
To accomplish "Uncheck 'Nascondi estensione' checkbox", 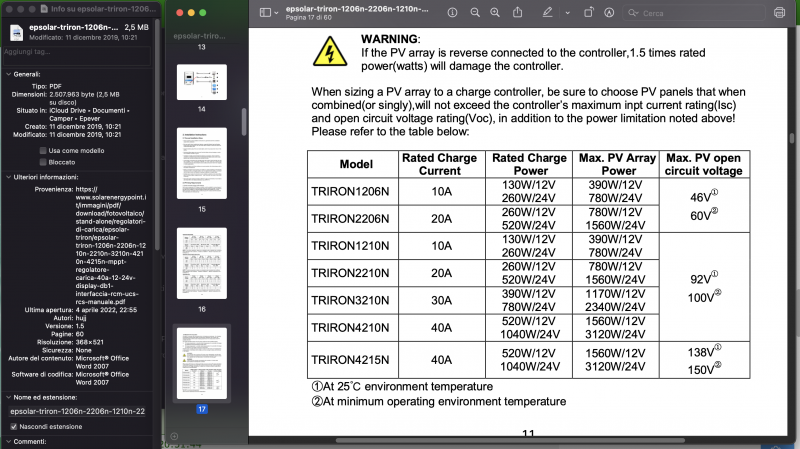I will tap(12, 426).
